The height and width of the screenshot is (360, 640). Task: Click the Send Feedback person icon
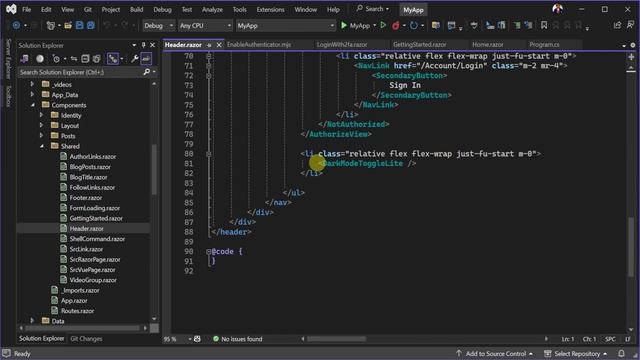(x=630, y=26)
